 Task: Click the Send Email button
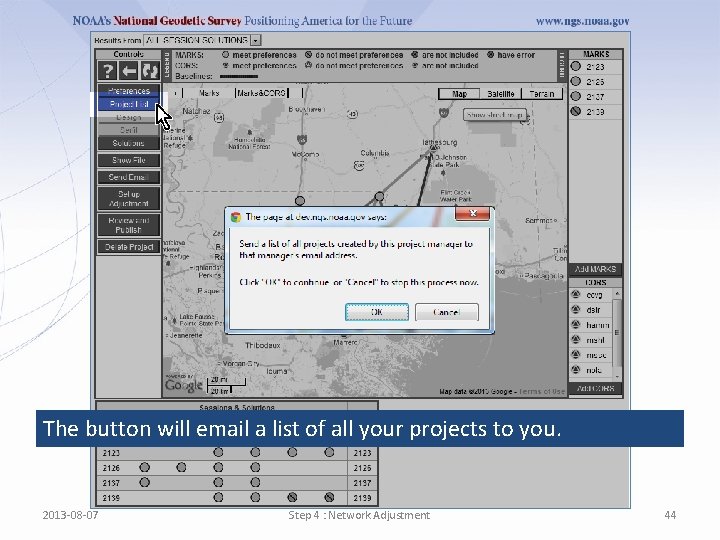click(x=129, y=177)
